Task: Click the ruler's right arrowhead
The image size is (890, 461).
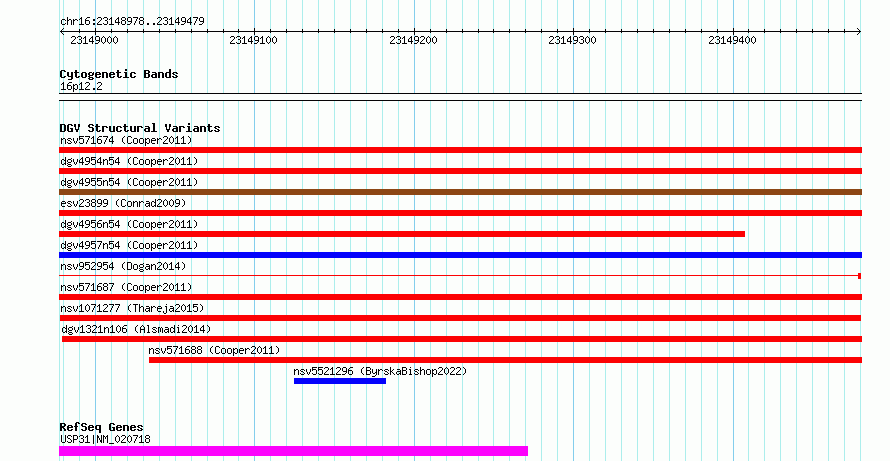Action: [x=859, y=32]
